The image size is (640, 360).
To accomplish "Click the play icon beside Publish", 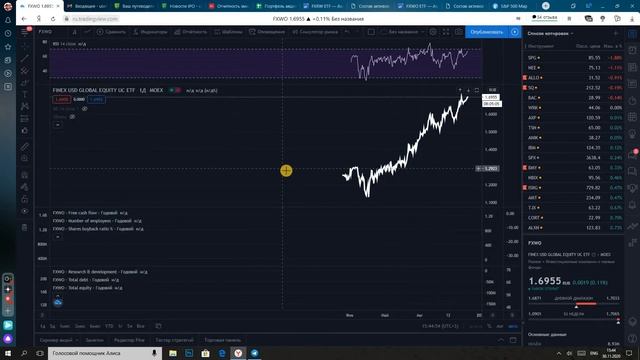I will tap(515, 32).
